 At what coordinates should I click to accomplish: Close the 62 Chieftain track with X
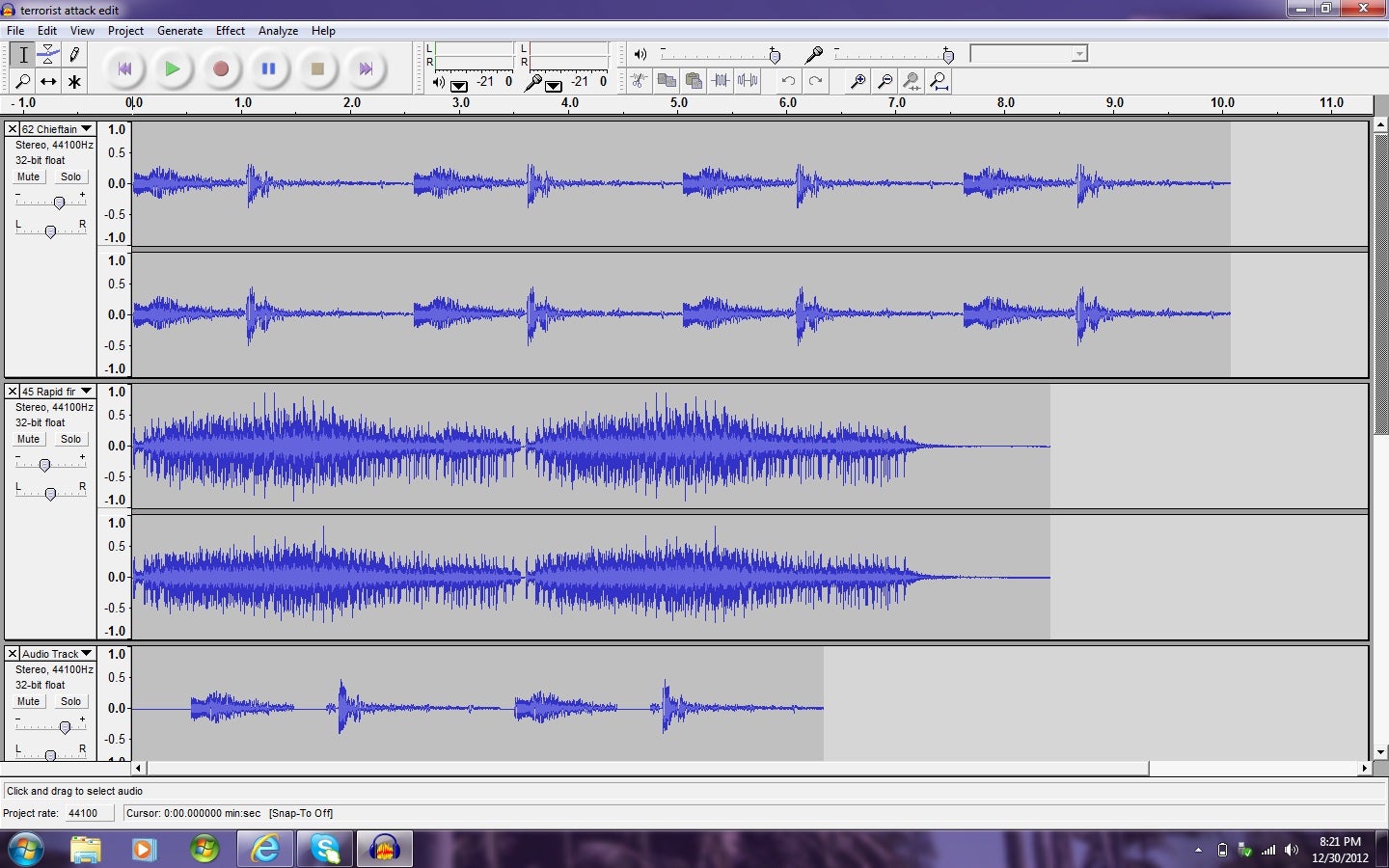pos(13,128)
